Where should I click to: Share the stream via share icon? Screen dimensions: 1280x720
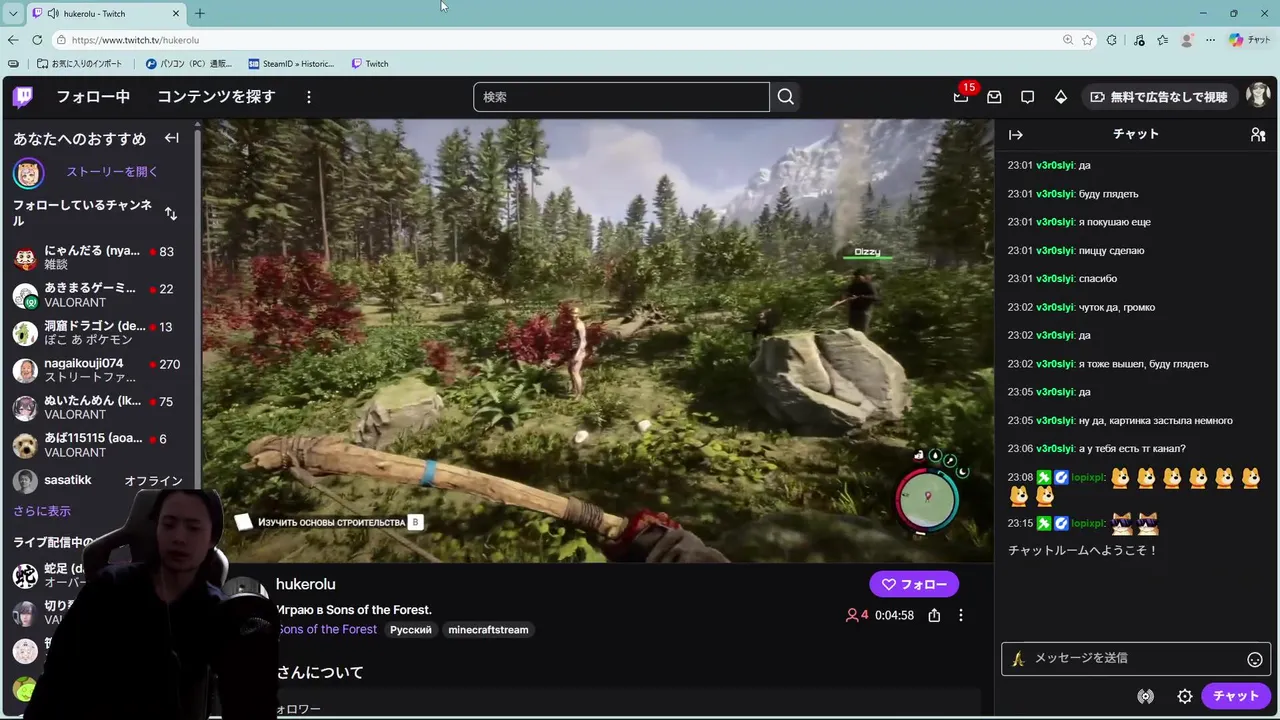[x=934, y=615]
